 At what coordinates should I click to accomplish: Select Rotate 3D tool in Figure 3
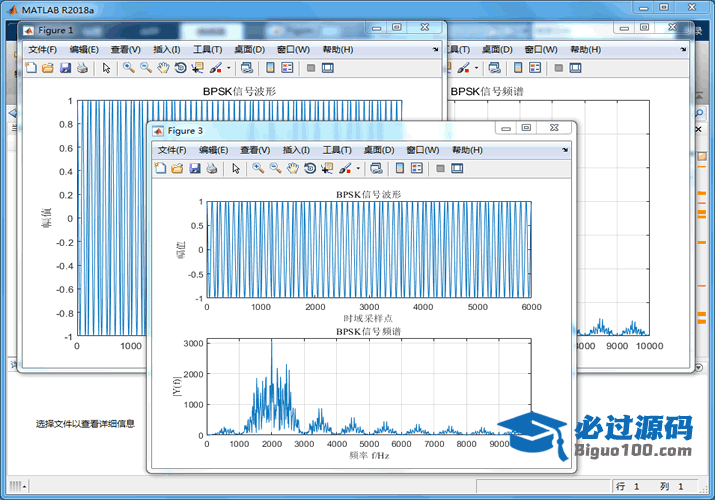click(x=310, y=169)
